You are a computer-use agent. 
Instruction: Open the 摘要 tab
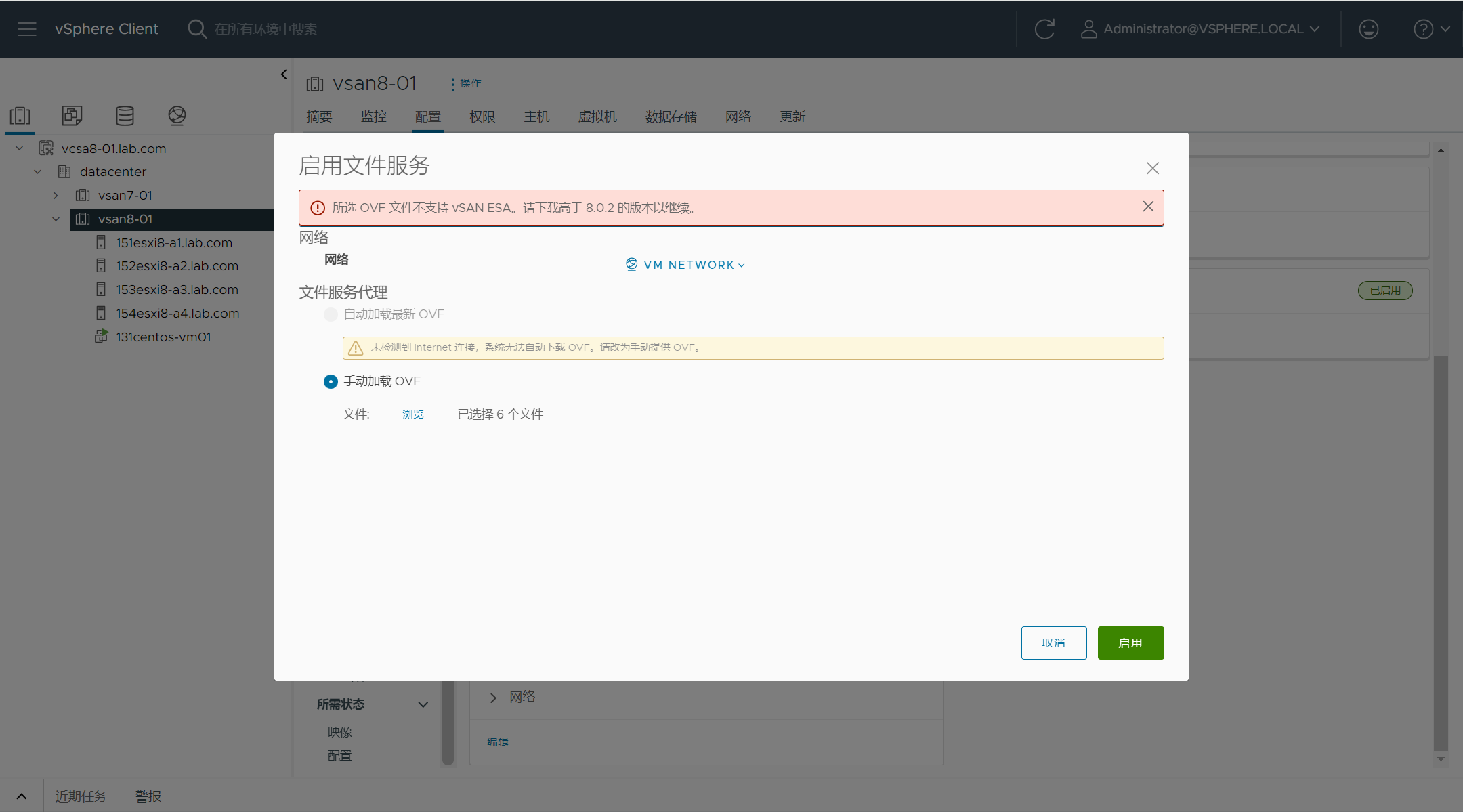point(319,116)
